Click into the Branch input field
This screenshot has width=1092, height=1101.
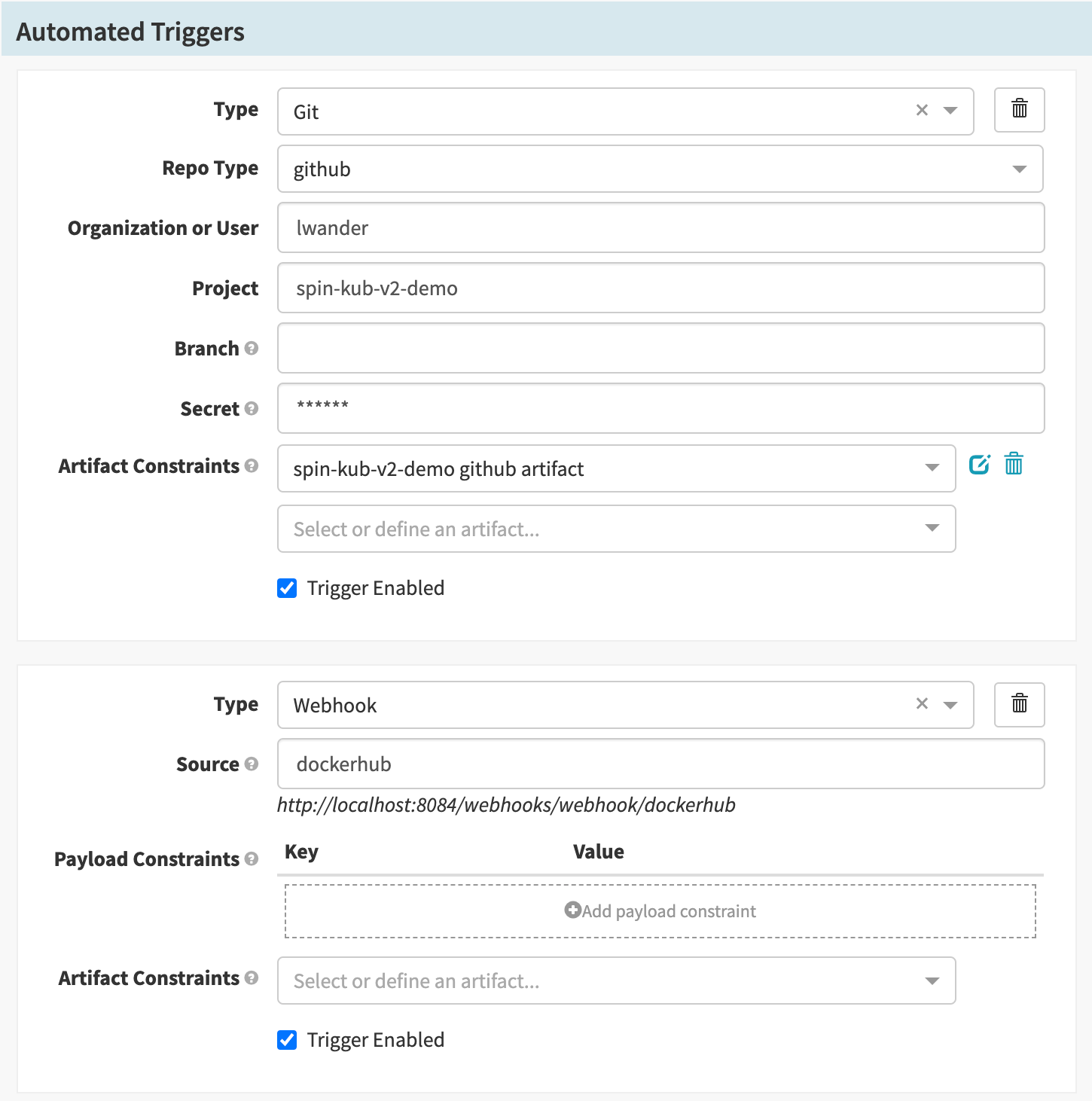[x=660, y=348]
